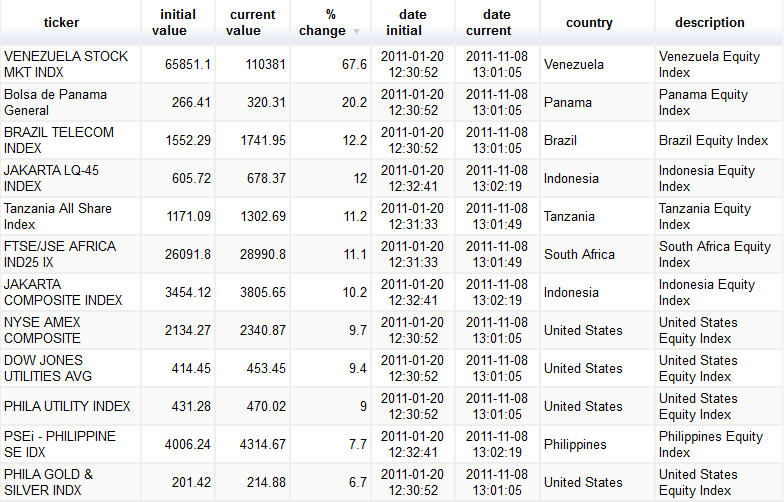784x502 pixels.
Task: Click the Venezuela Equity Index description
Action: 709,64
